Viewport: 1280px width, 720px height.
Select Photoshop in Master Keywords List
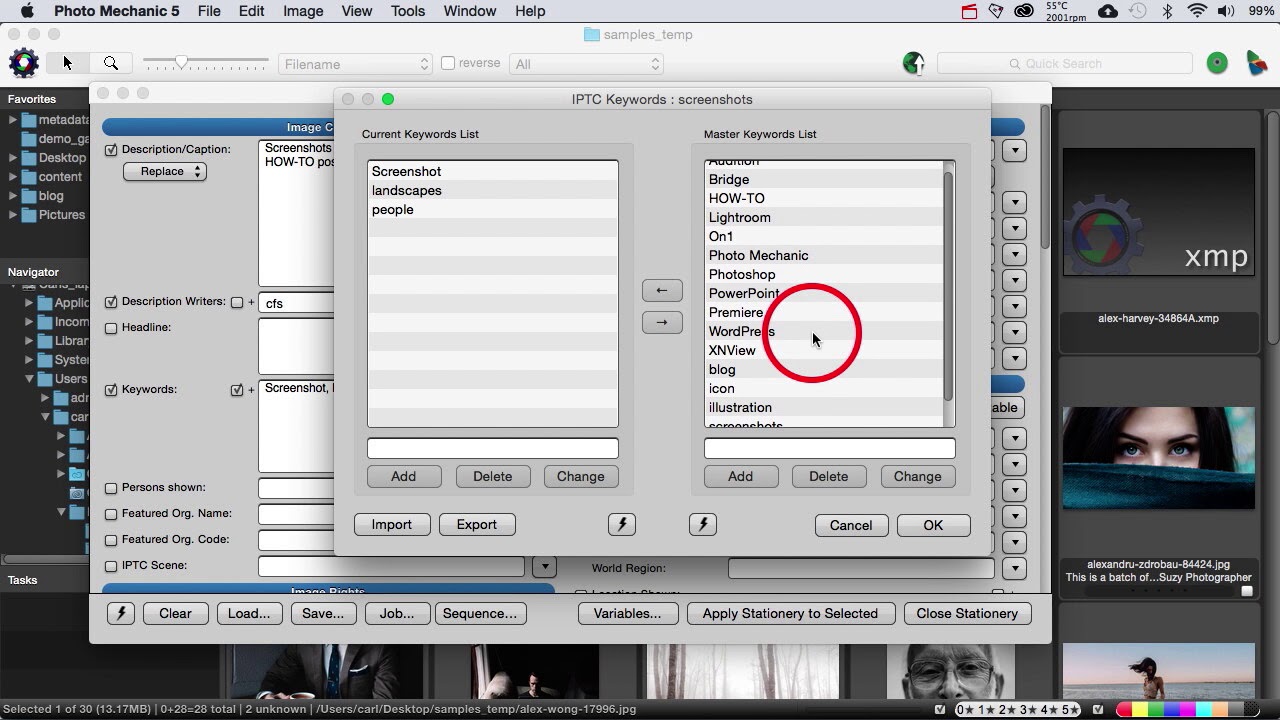coord(825,274)
